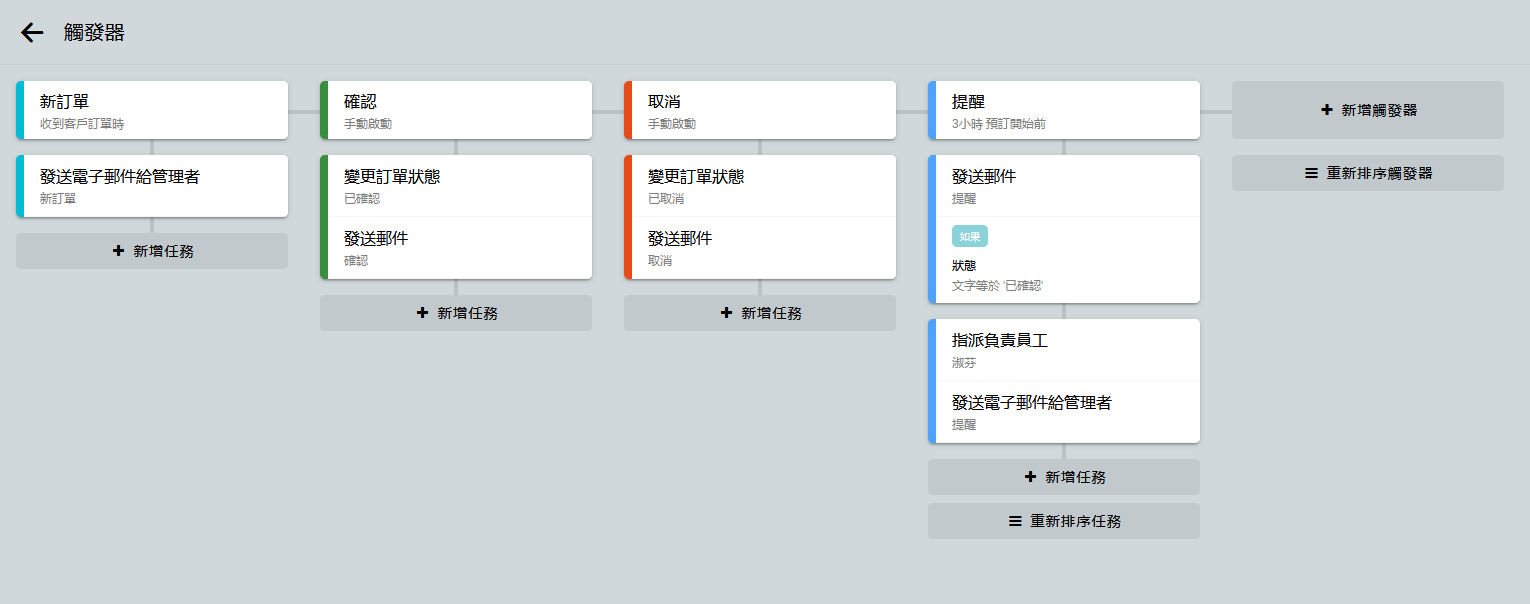Click the back arrow icon
The width and height of the screenshot is (1530, 604).
(x=32, y=33)
